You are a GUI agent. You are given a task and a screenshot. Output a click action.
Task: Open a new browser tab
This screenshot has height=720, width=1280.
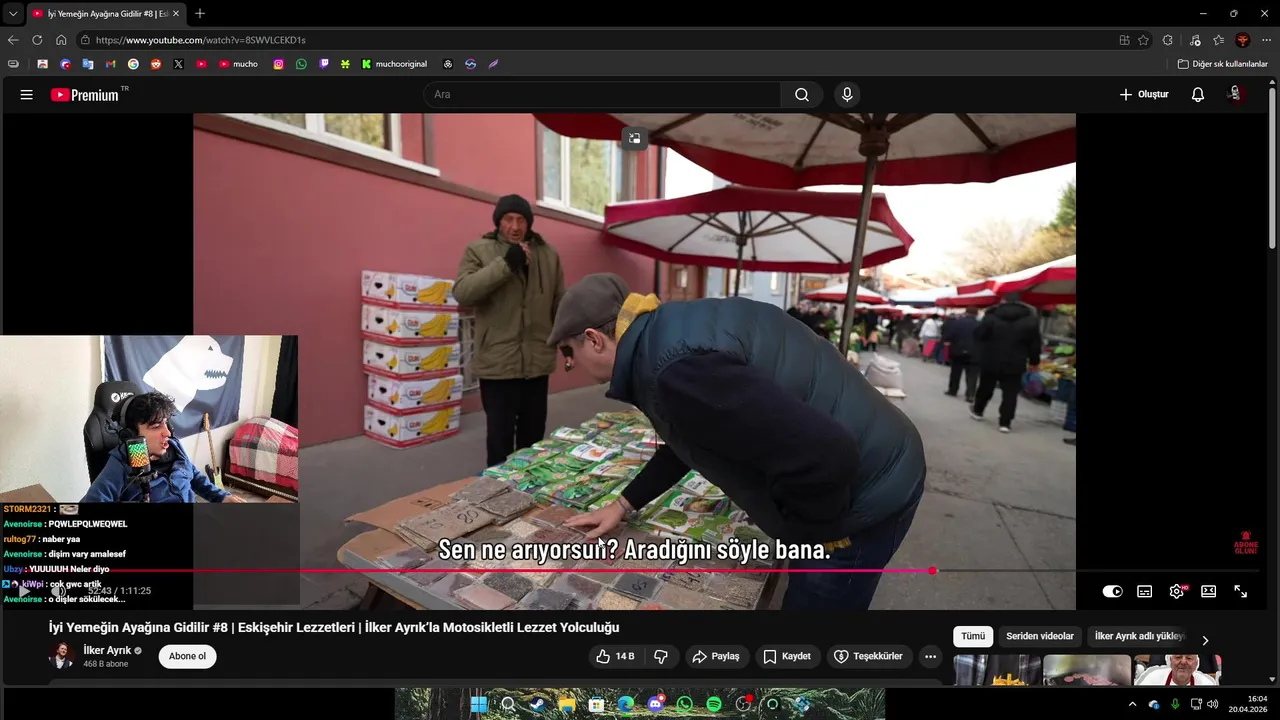click(x=200, y=13)
